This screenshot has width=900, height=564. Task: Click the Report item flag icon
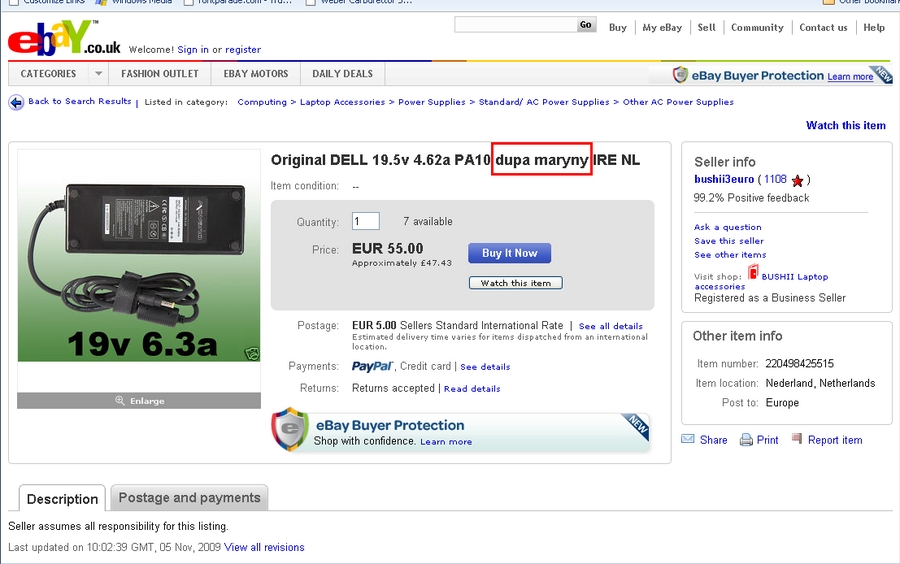(x=797, y=439)
